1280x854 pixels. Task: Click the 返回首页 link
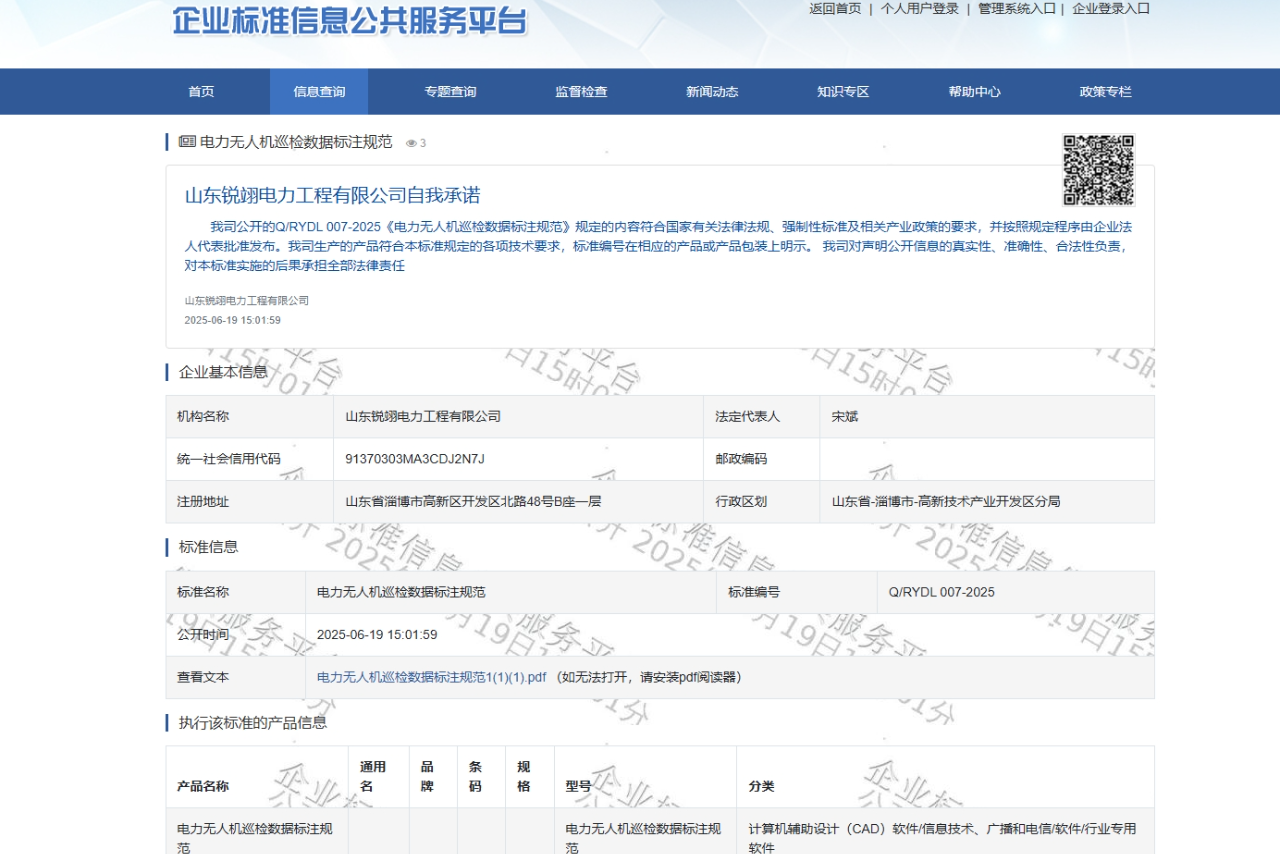click(835, 9)
